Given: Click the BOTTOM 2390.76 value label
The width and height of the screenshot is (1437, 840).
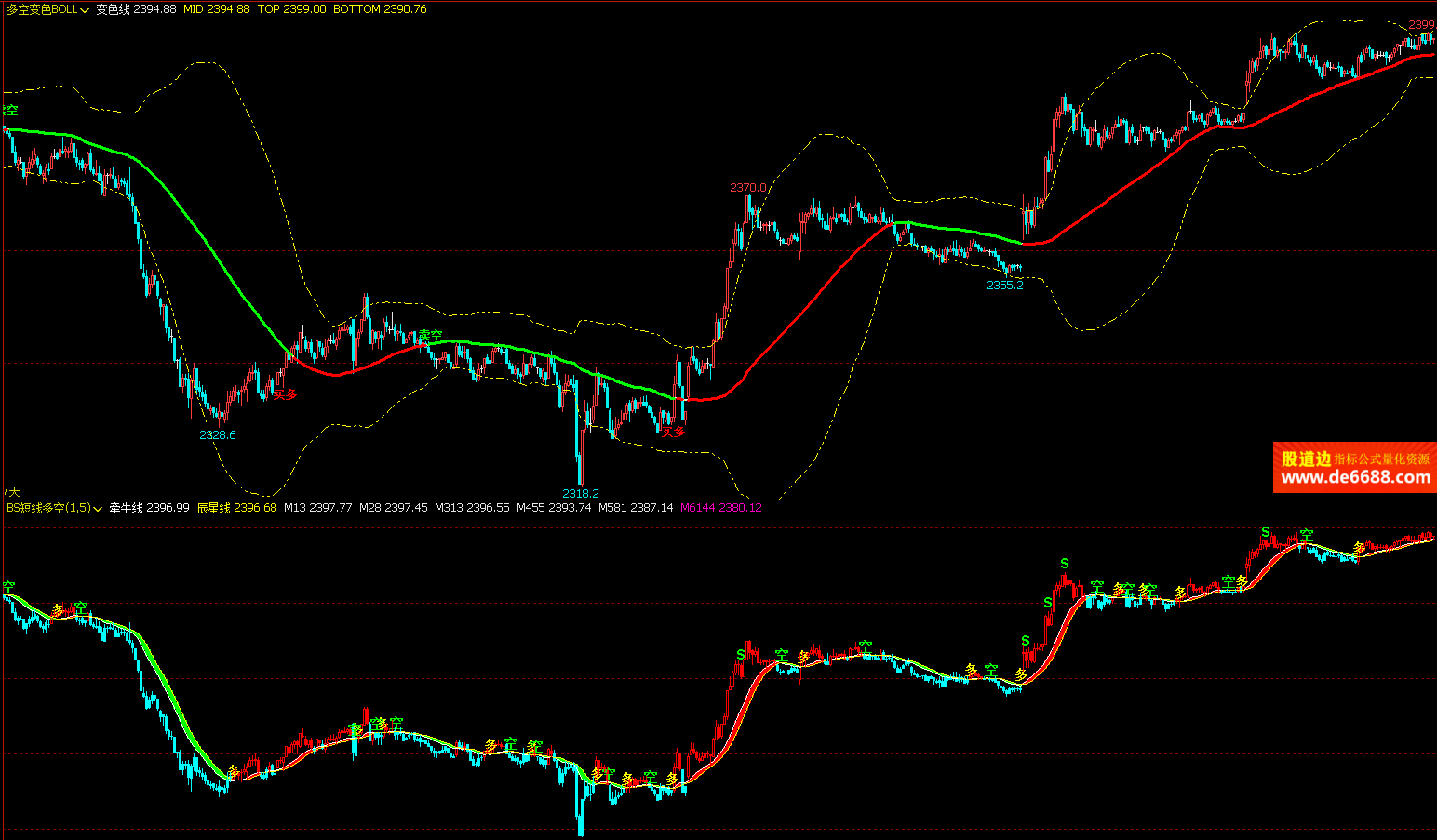Looking at the screenshot, I should pyautogui.click(x=380, y=9).
